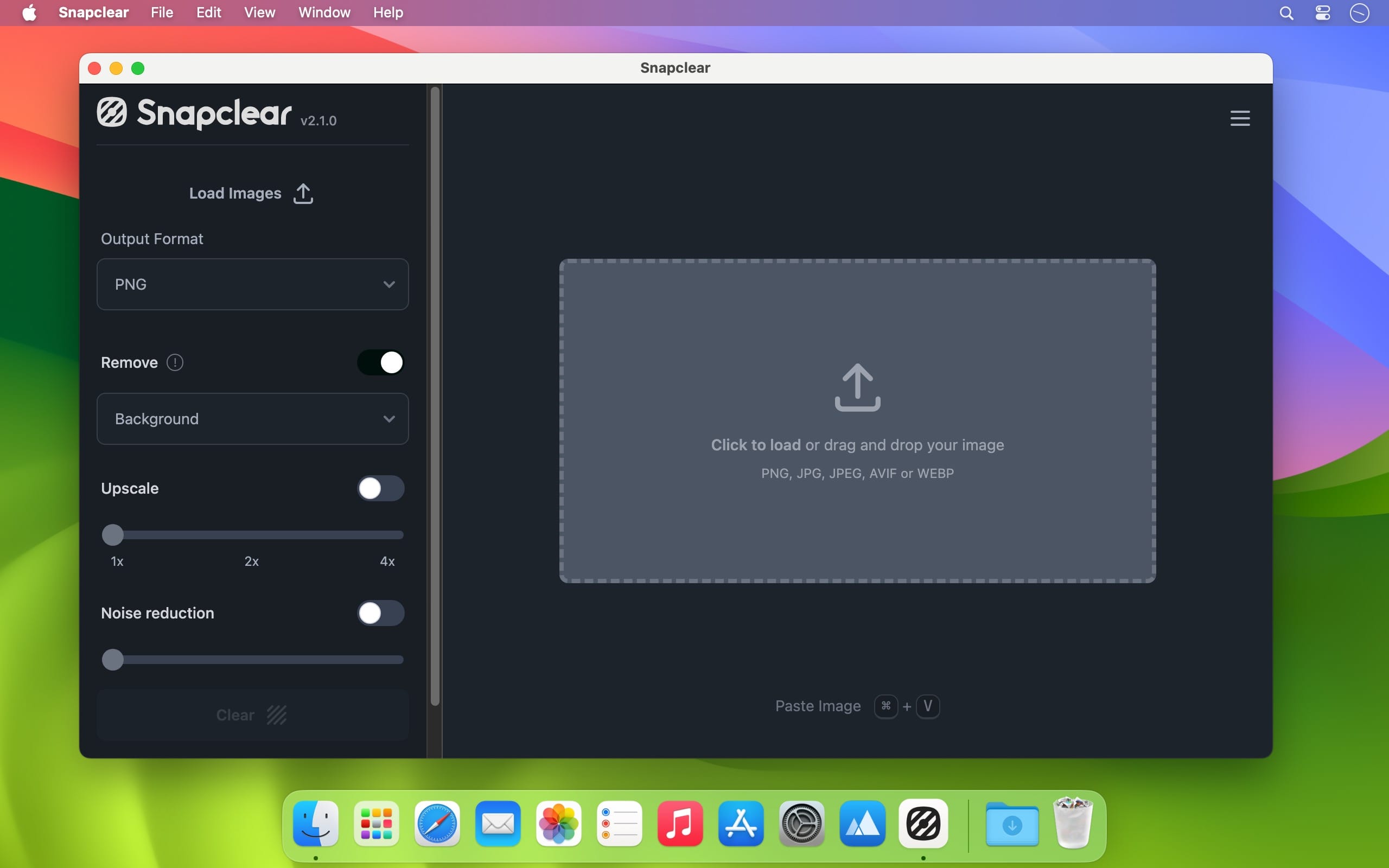Click the Upscale slider handle
Image resolution: width=1389 pixels, height=868 pixels.
pos(112,535)
